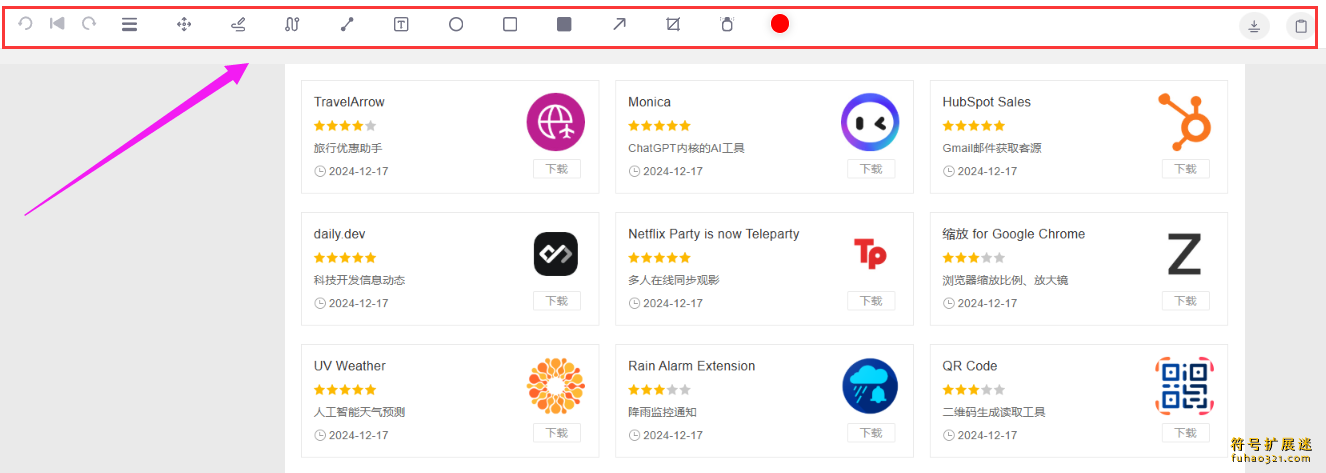Click the Teleparty Tp red logo
This screenshot has height=473, width=1326.
tap(870, 254)
